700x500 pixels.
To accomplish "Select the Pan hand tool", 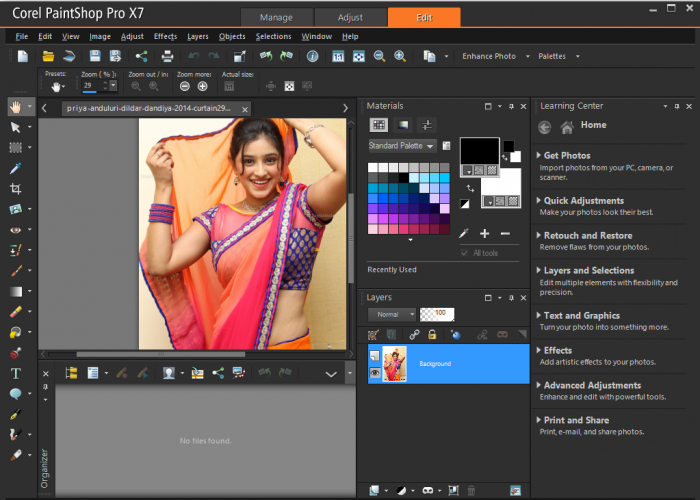I will 16,106.
